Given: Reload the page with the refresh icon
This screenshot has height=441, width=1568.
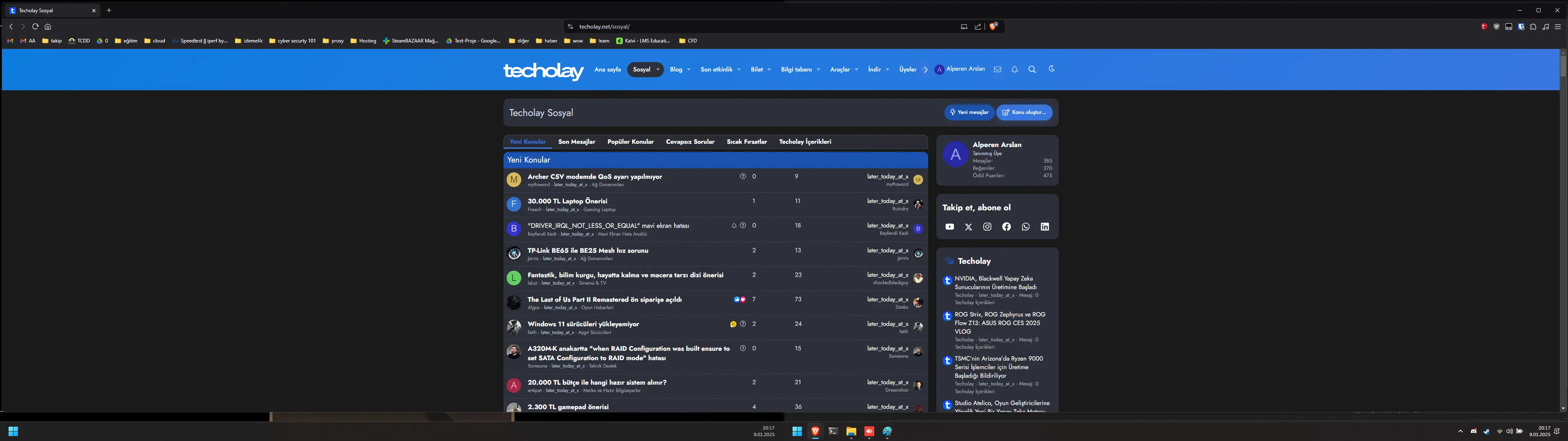Looking at the screenshot, I should (x=35, y=27).
